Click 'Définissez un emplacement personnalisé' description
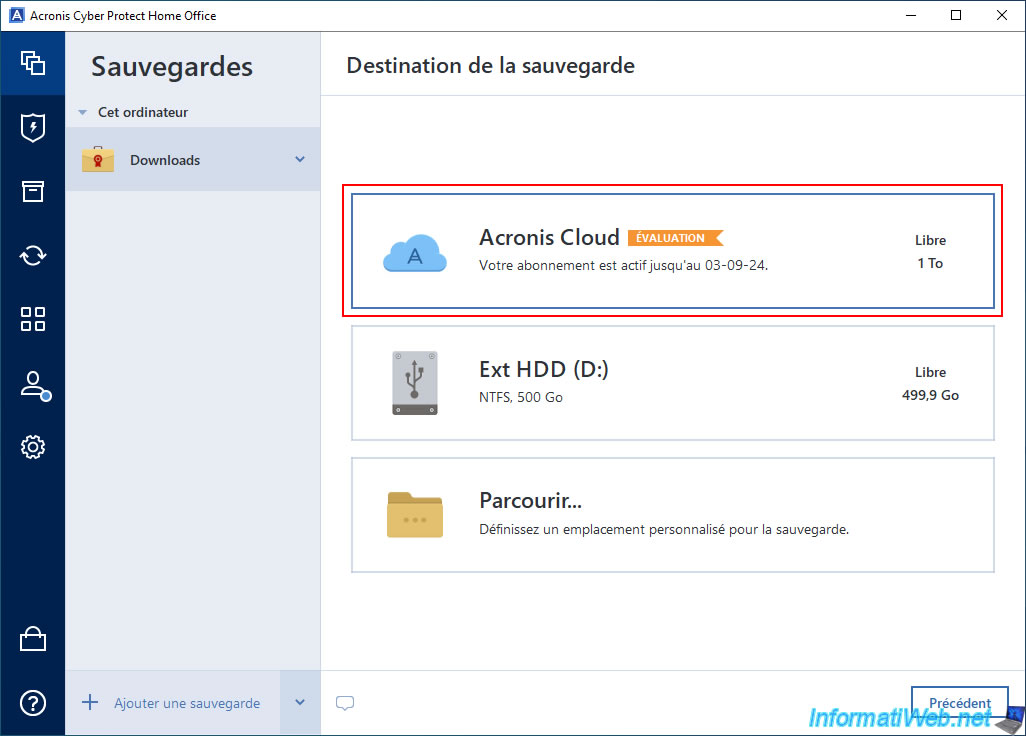Image resolution: width=1026 pixels, height=736 pixels. pos(663,529)
